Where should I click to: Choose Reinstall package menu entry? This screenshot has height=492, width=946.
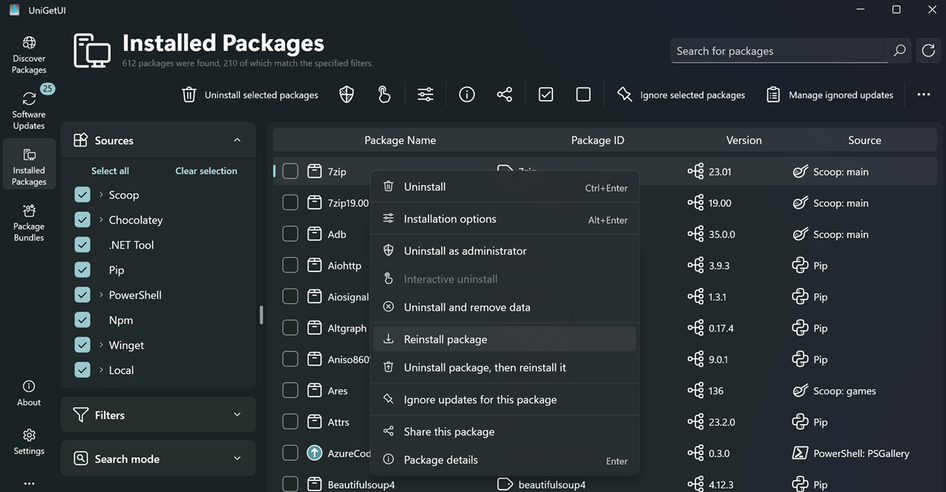[504, 339]
